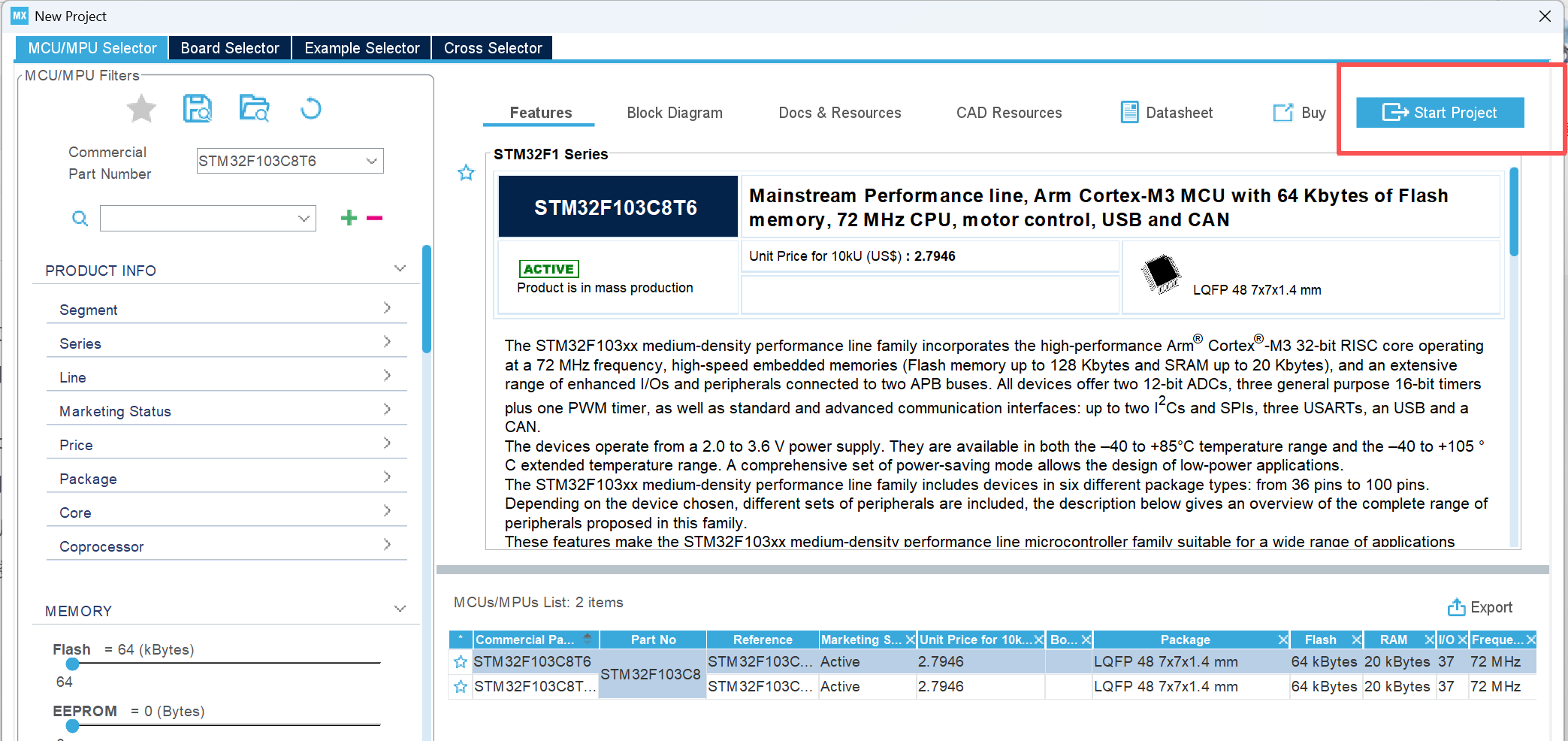Image resolution: width=1568 pixels, height=741 pixels.
Task: Expand the Marketing Status filter
Action: 387,409
